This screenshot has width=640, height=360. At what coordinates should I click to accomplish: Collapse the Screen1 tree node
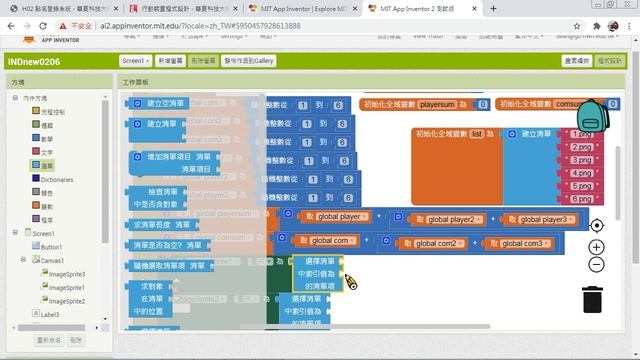click(15, 233)
